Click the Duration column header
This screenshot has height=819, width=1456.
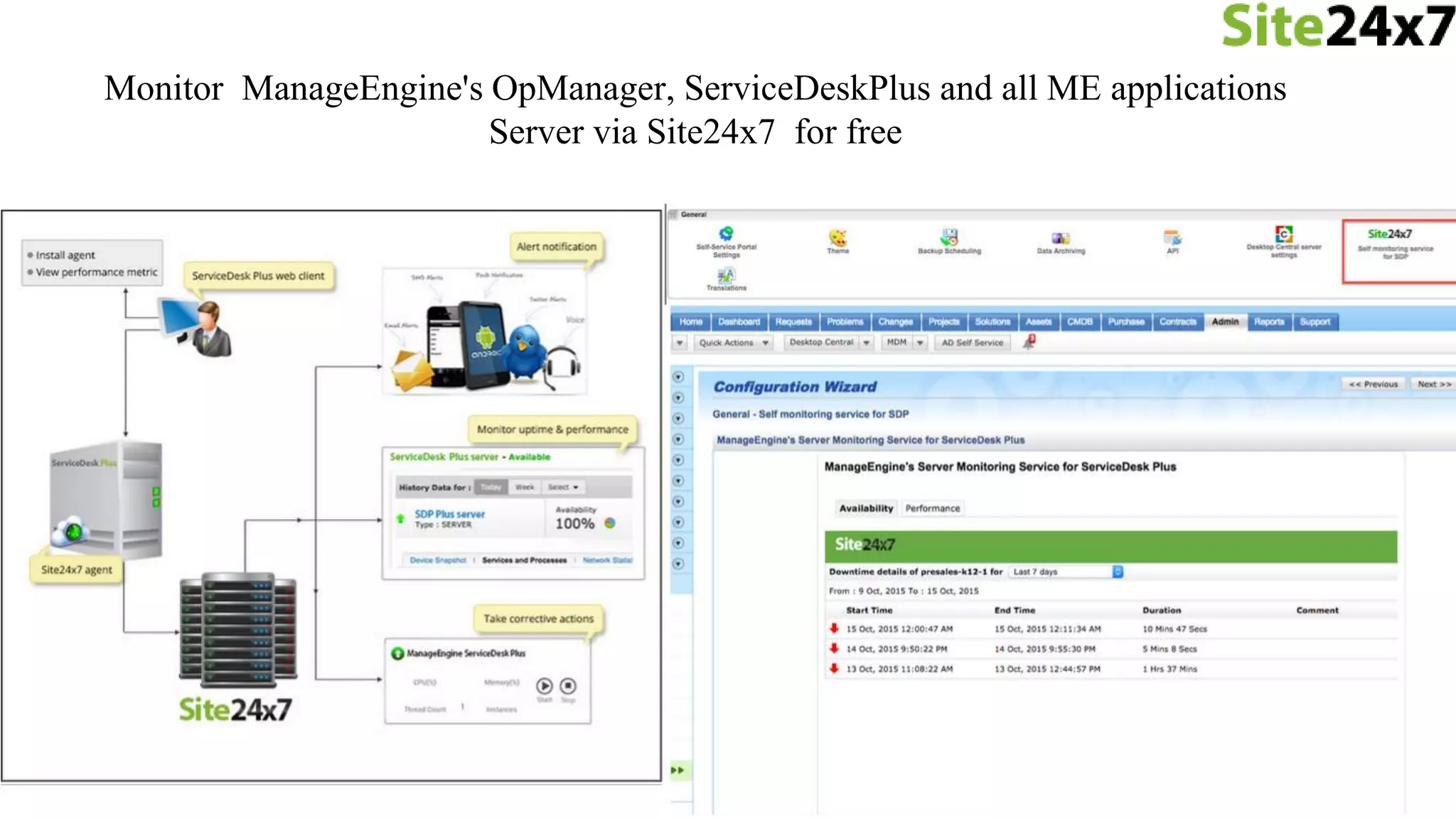[1162, 610]
